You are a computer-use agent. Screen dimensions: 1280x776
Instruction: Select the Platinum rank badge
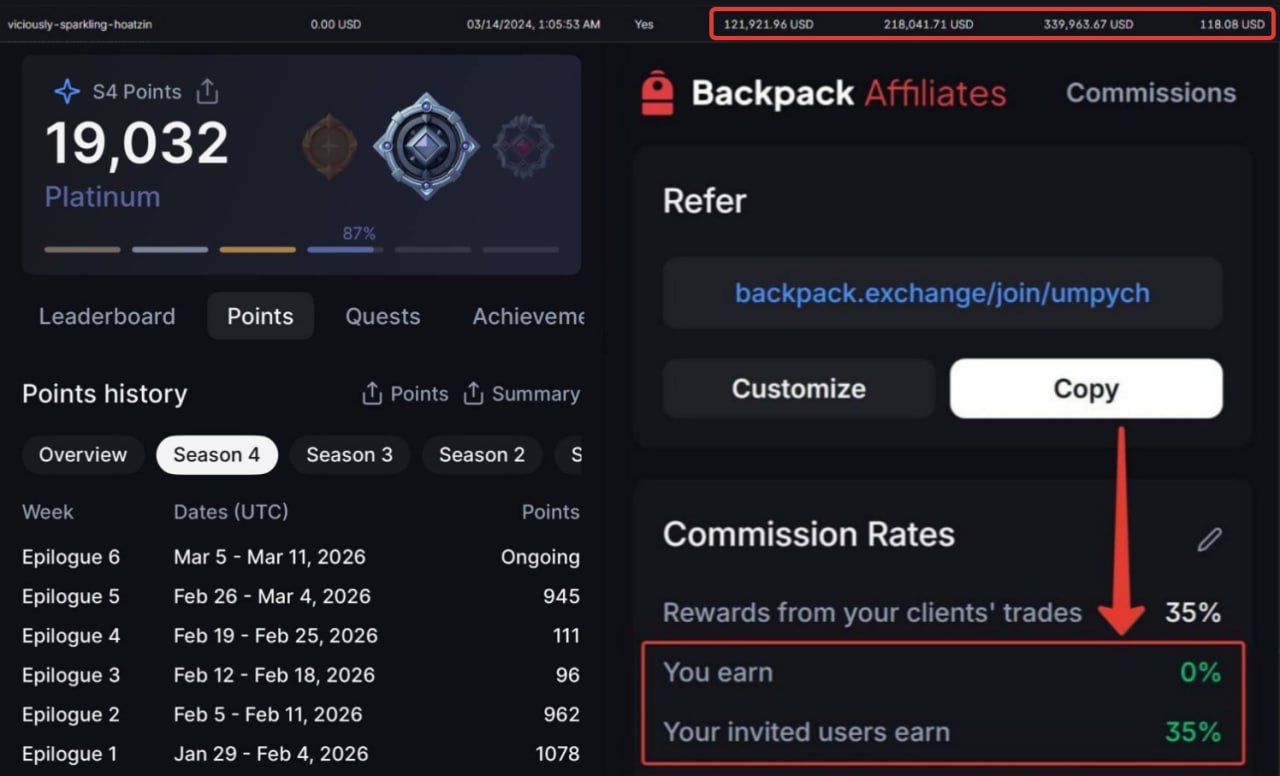pos(425,146)
